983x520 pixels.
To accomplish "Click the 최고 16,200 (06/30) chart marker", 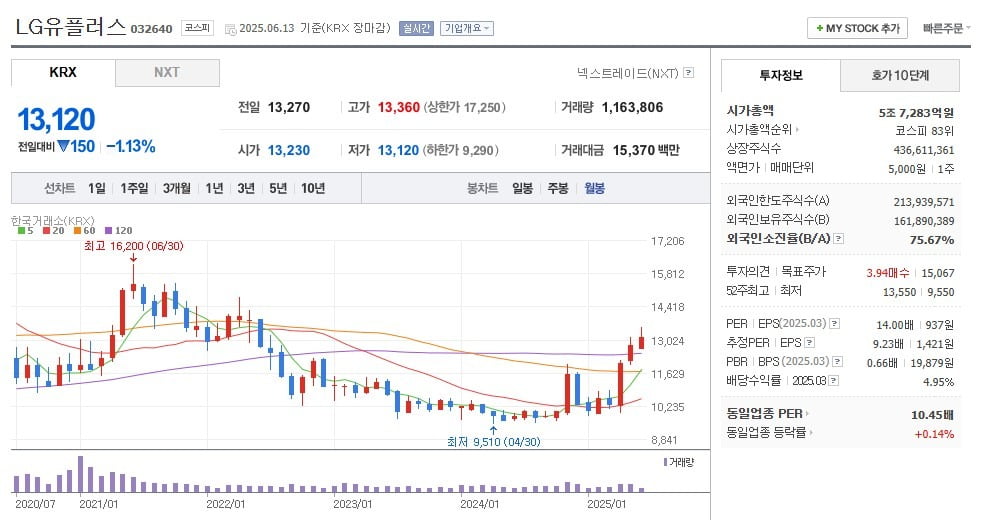I will 134,246.
